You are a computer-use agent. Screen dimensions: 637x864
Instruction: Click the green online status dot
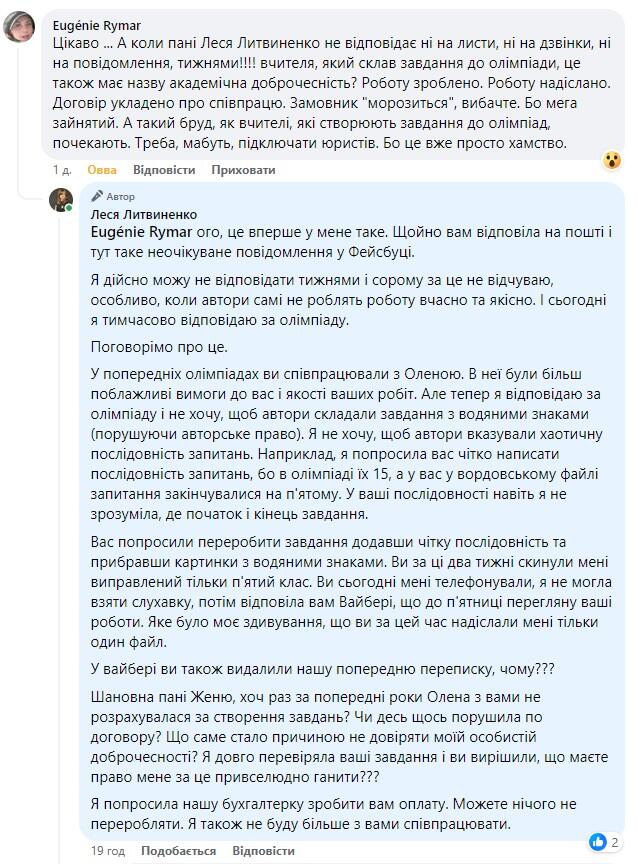[x=69, y=208]
